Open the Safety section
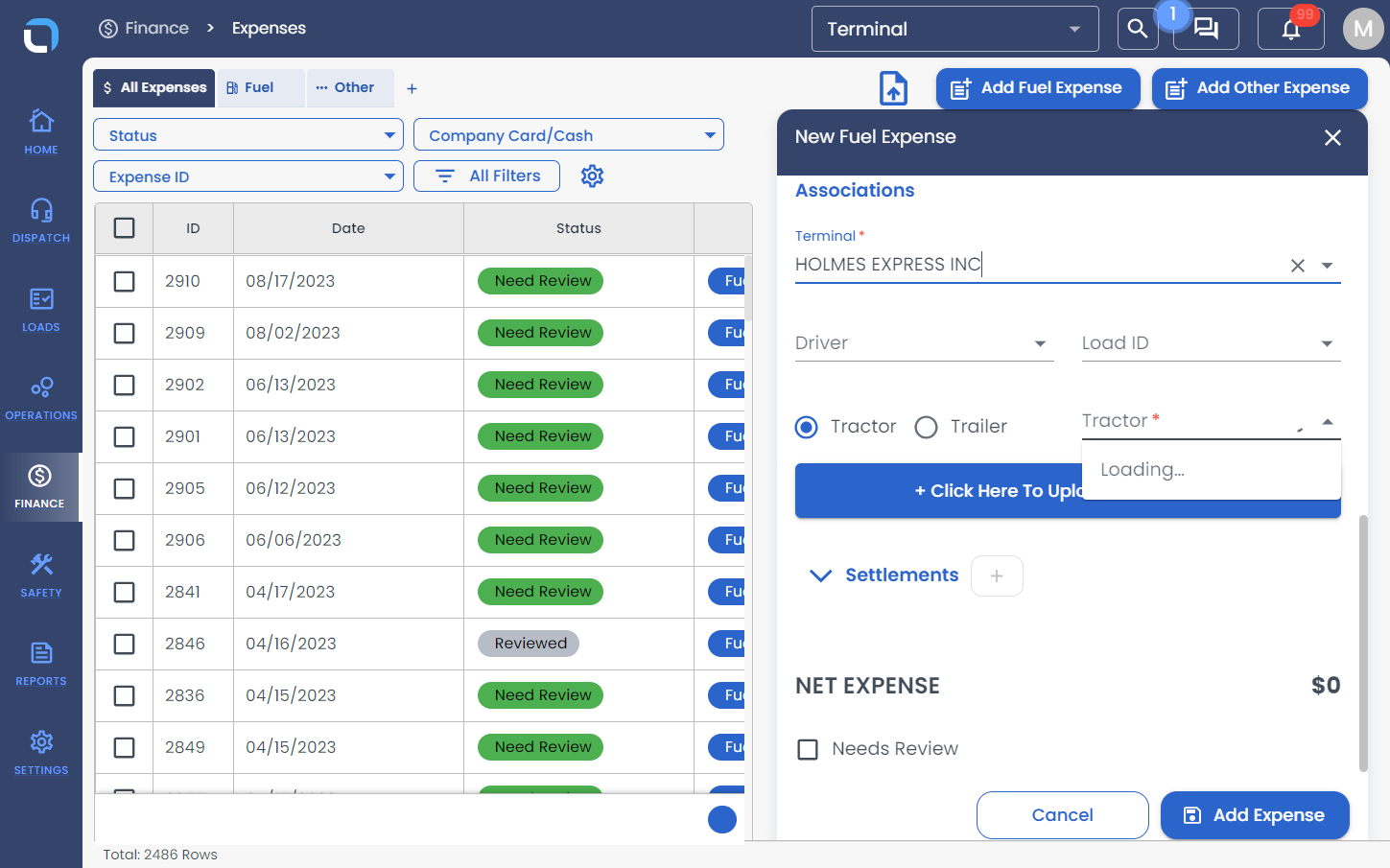The height and width of the screenshot is (868, 1390). coord(41,575)
